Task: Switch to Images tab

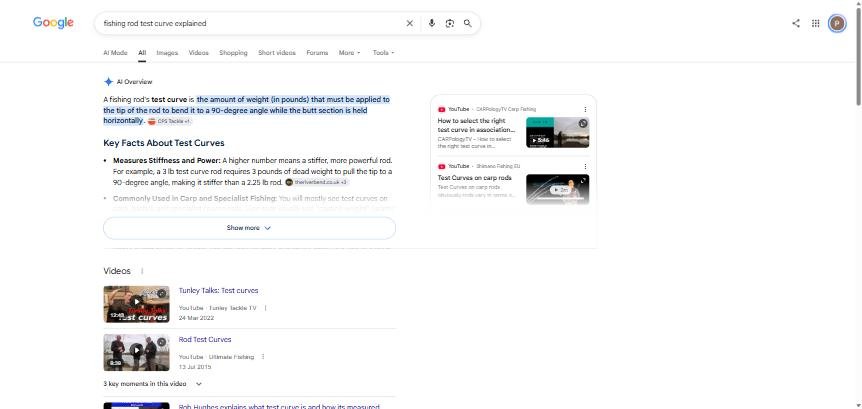Action: (167, 53)
